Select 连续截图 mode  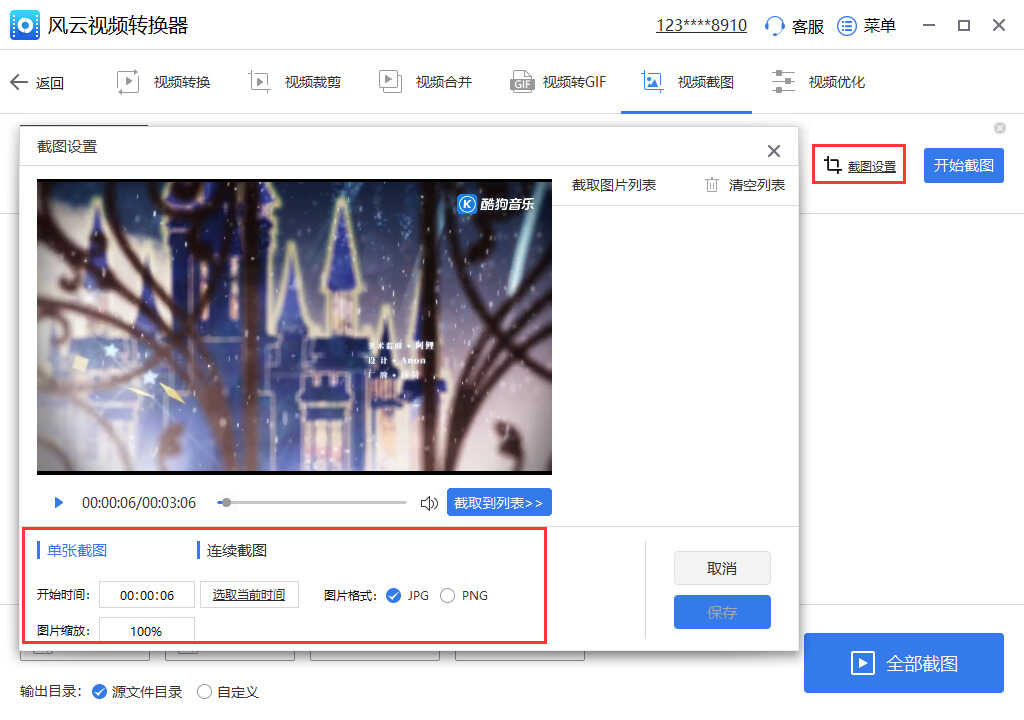pos(236,550)
